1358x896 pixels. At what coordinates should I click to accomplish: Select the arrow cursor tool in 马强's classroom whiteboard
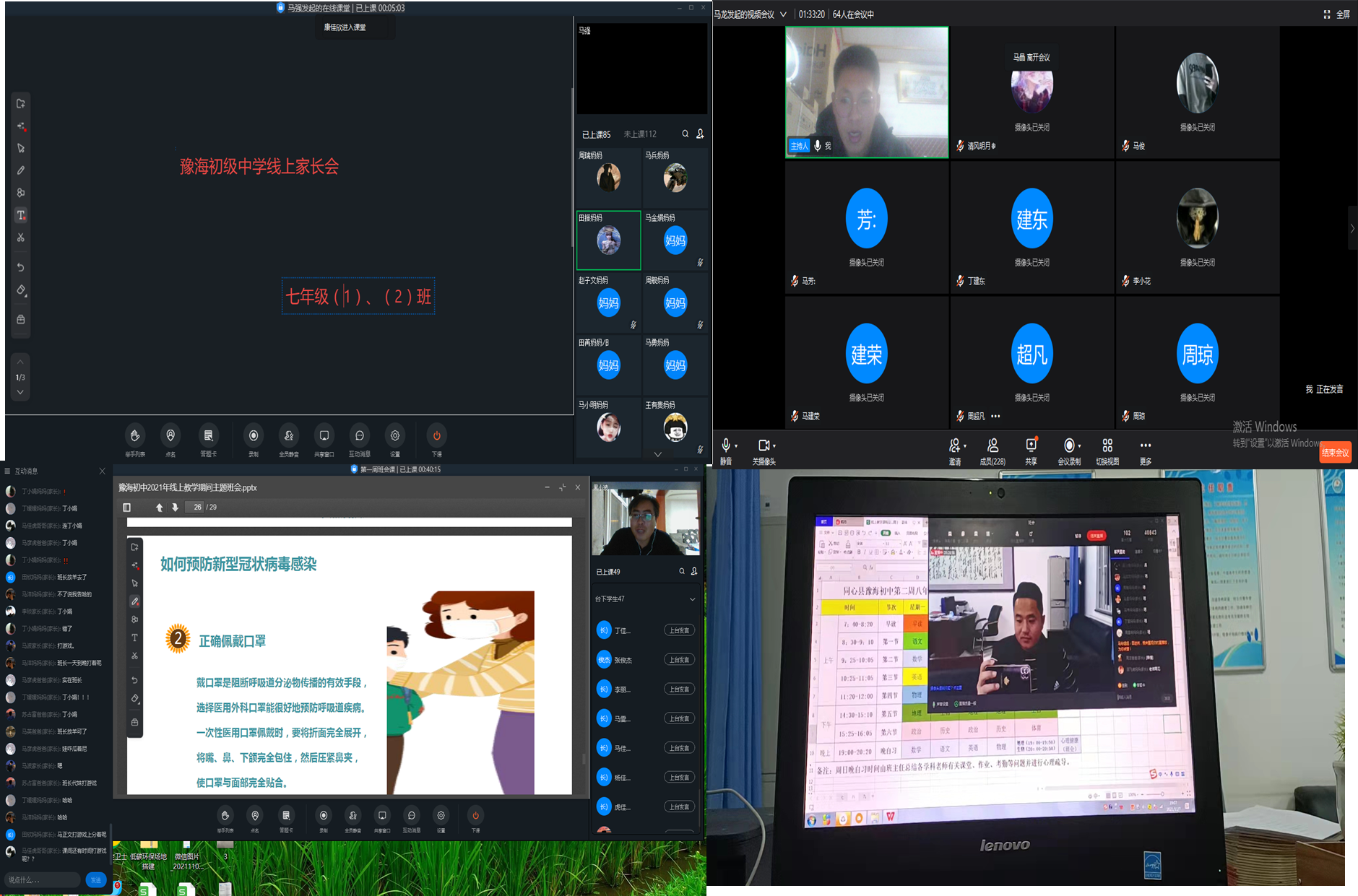tap(21, 148)
